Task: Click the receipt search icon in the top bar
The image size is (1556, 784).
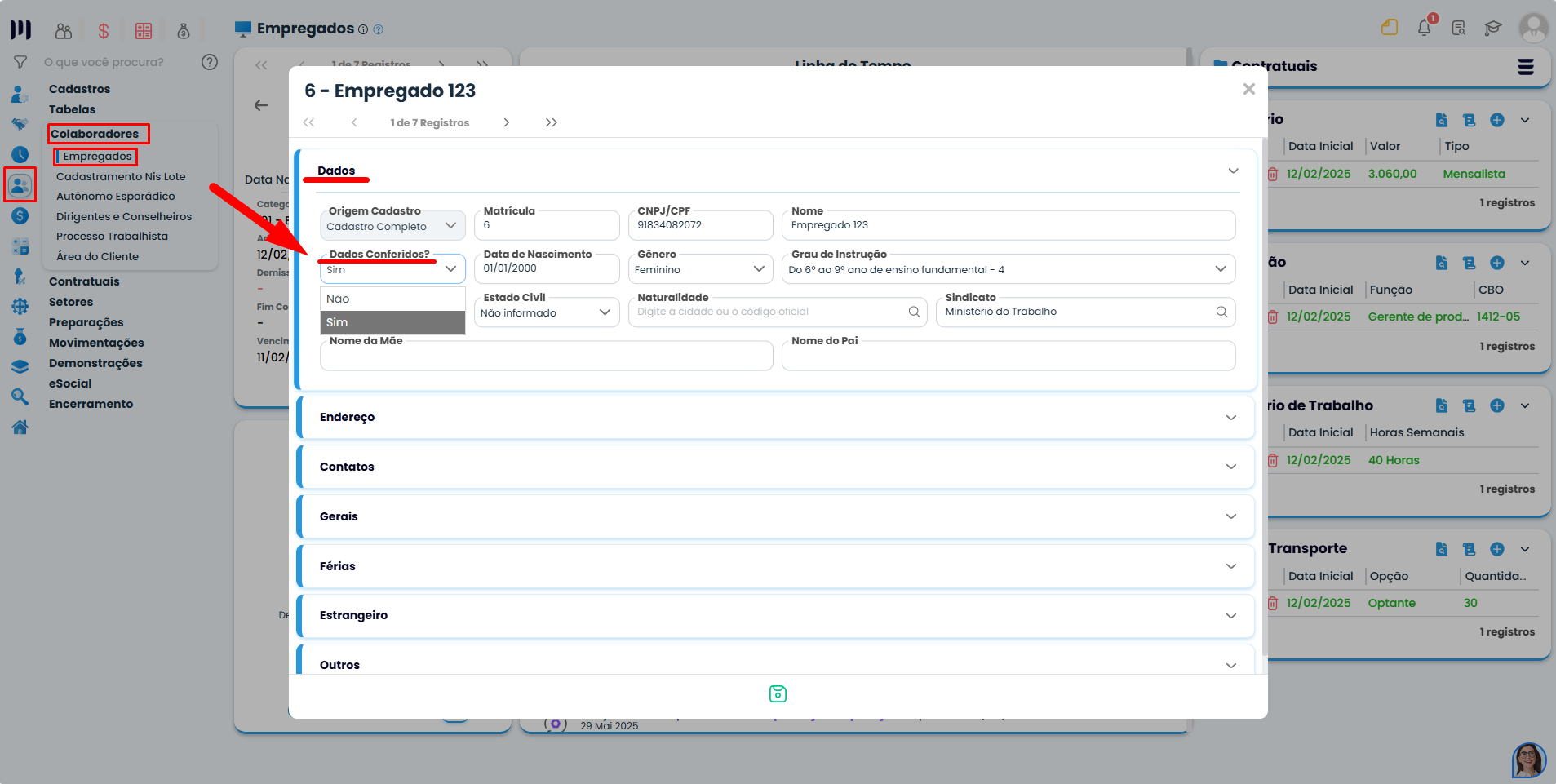Action: (1459, 29)
